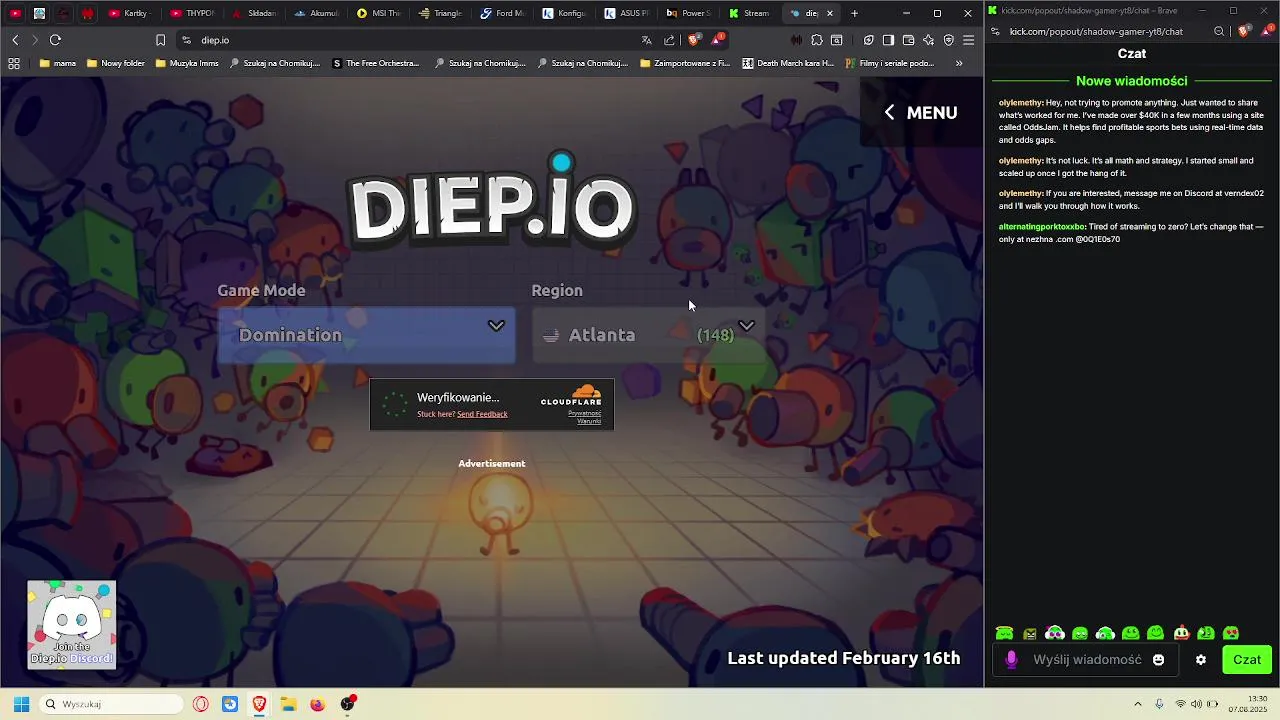Click the Cloudflare Prywatność link

(585, 413)
